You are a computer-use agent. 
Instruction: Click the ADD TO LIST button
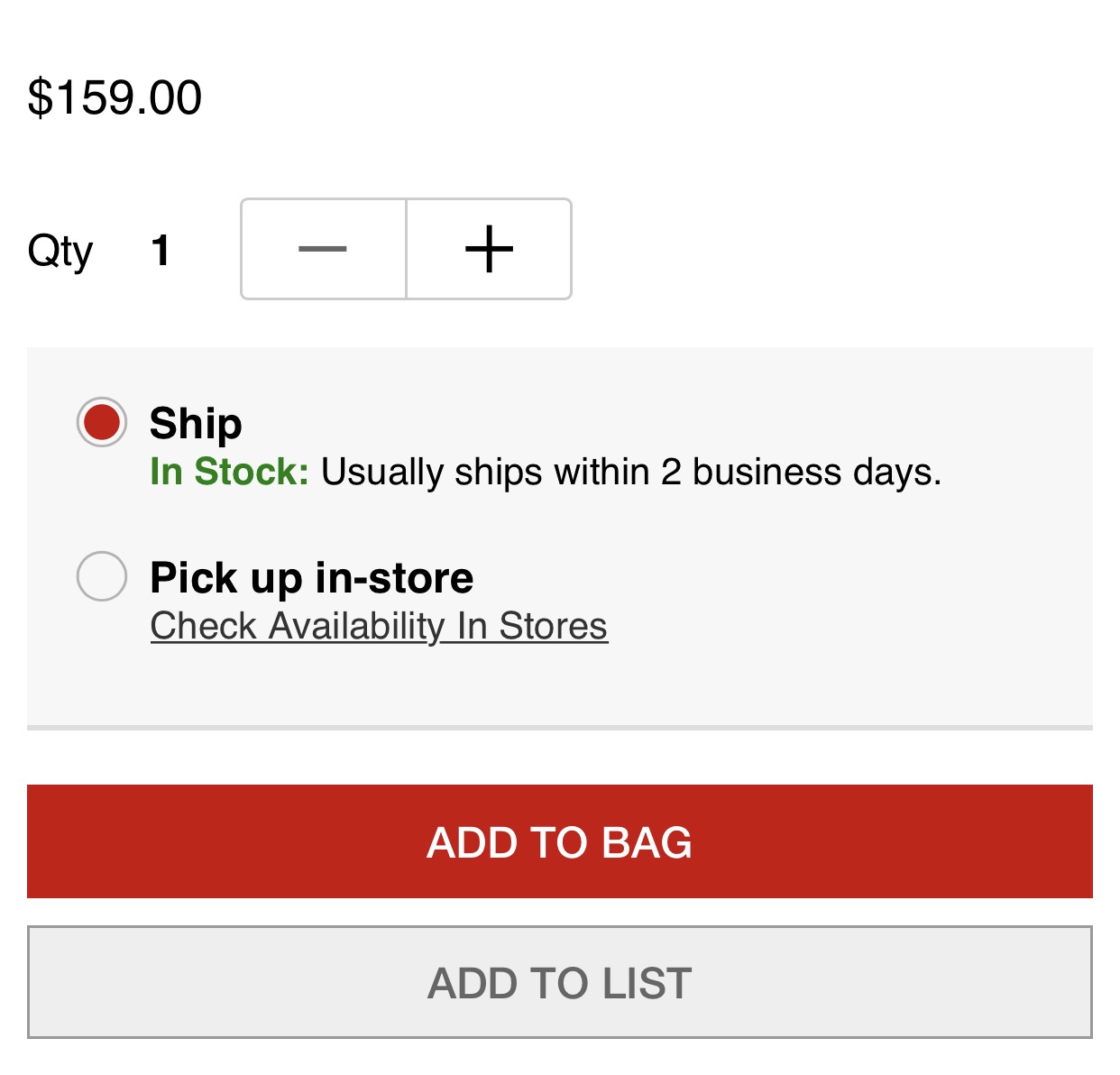559,982
